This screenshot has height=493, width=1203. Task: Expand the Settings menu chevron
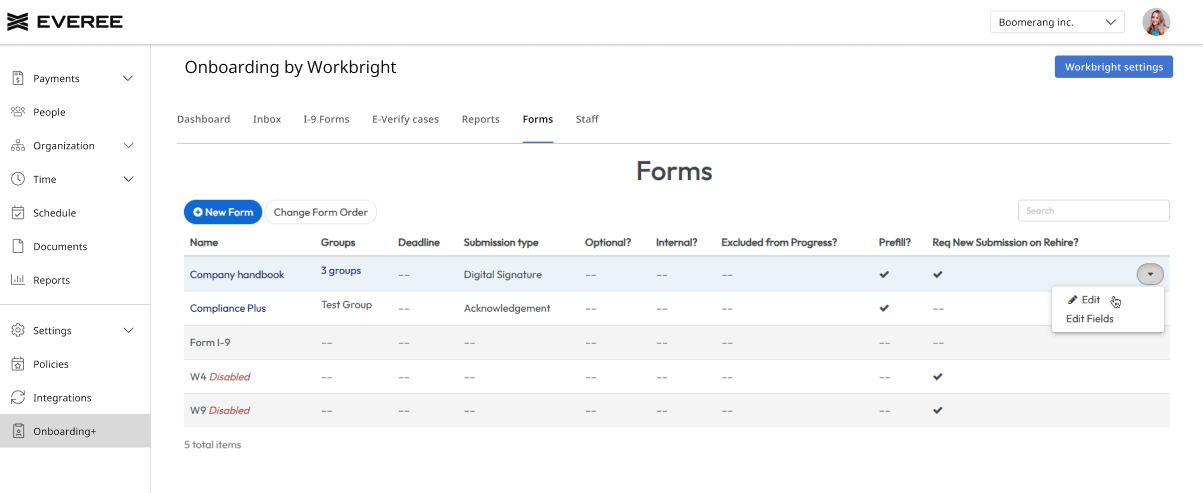(x=128, y=330)
